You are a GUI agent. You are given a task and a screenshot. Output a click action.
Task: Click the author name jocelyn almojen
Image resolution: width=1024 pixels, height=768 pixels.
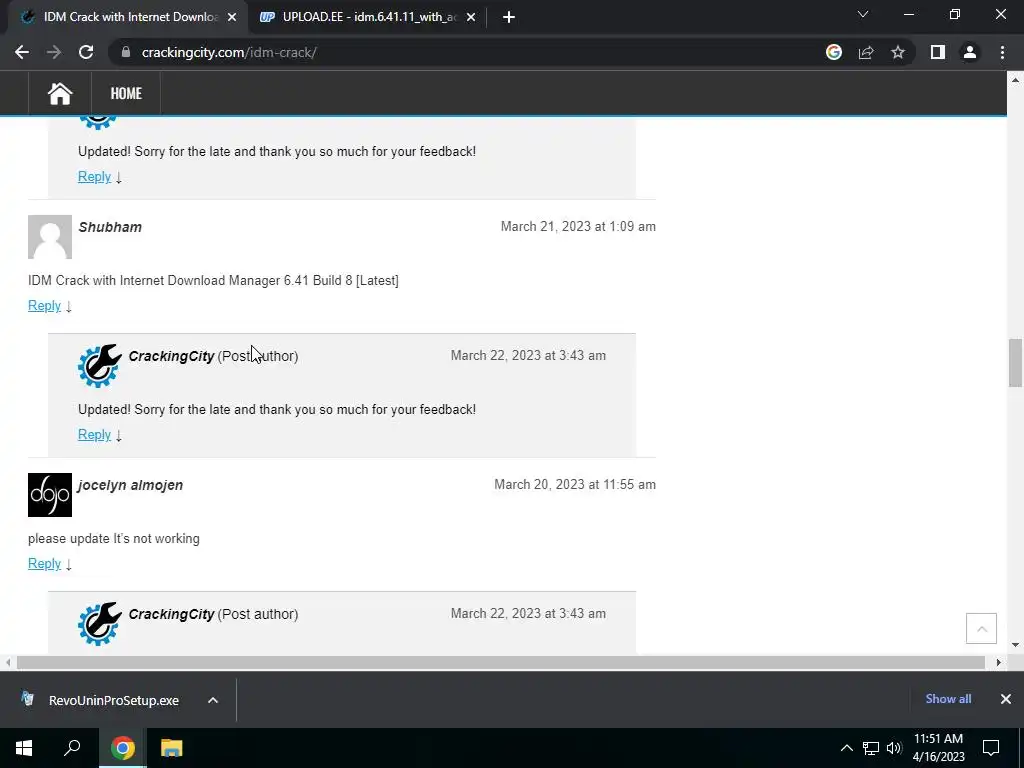click(130, 485)
